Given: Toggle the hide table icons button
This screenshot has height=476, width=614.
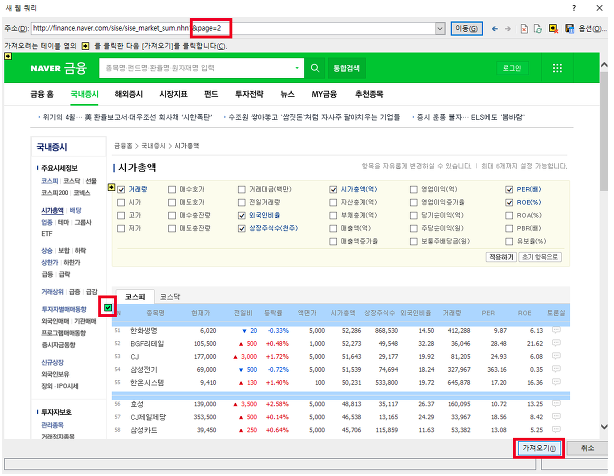Looking at the screenshot, I should tap(553, 29).
